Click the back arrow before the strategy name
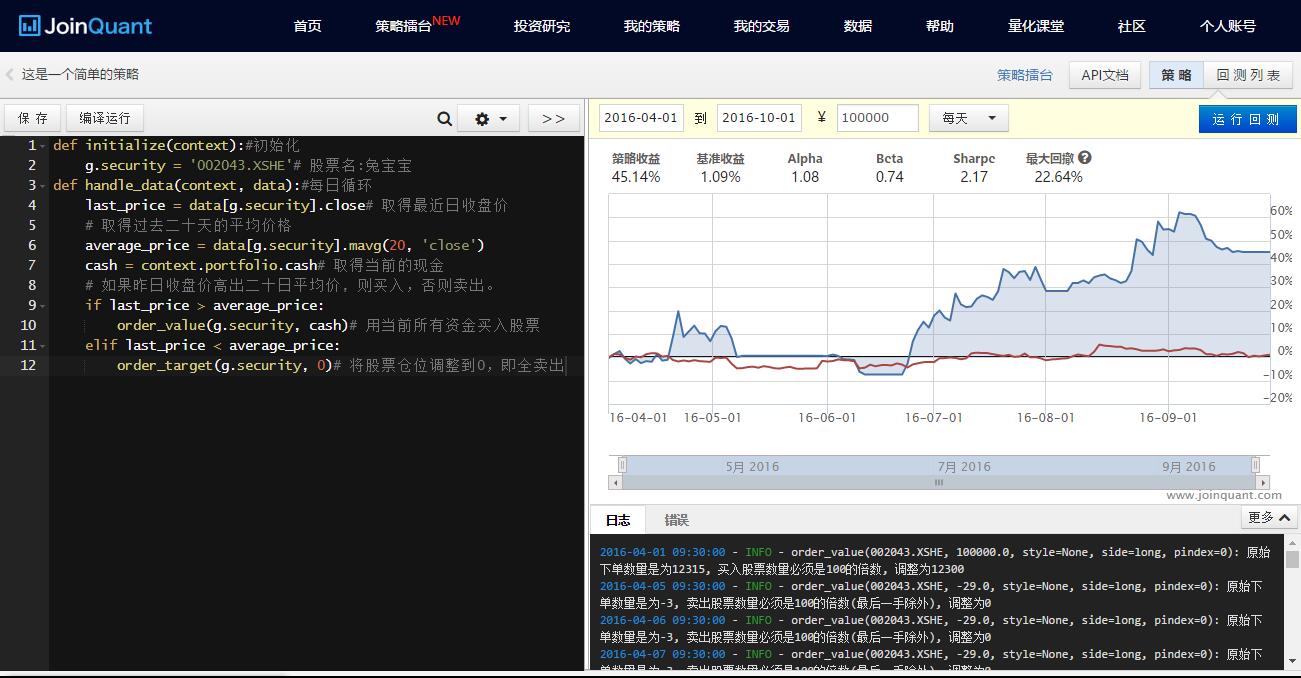 pos(10,74)
